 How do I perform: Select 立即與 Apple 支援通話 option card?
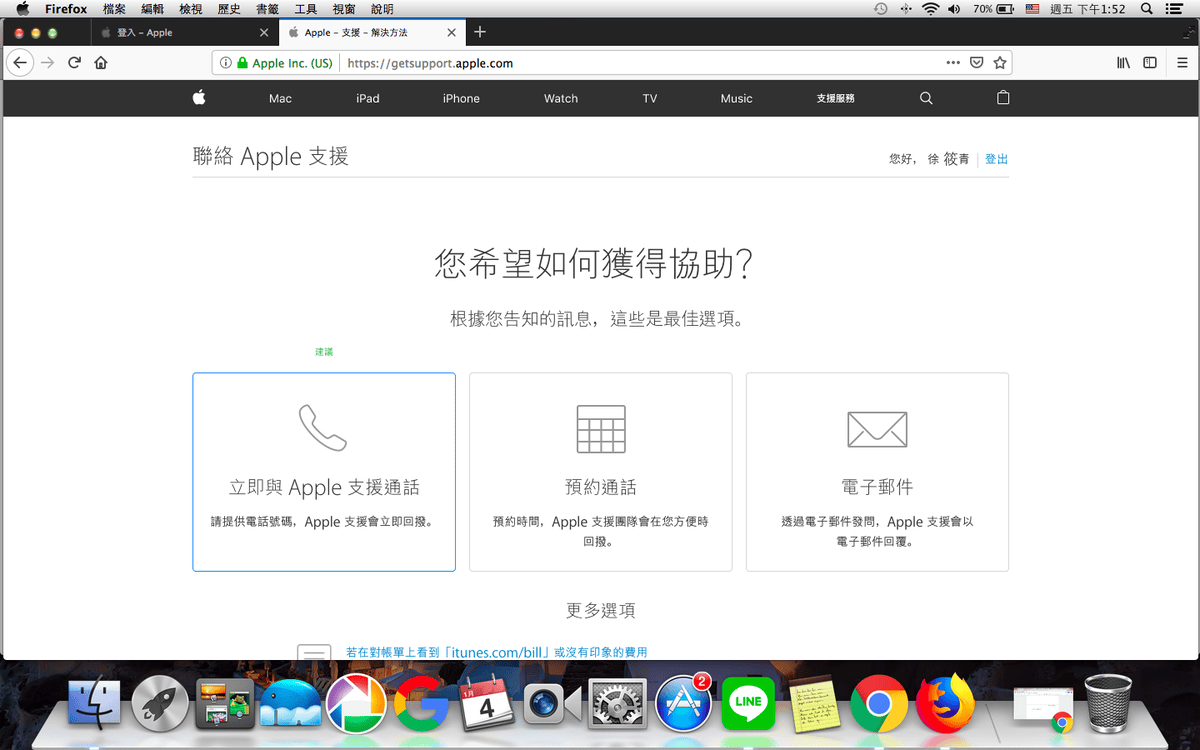click(324, 472)
